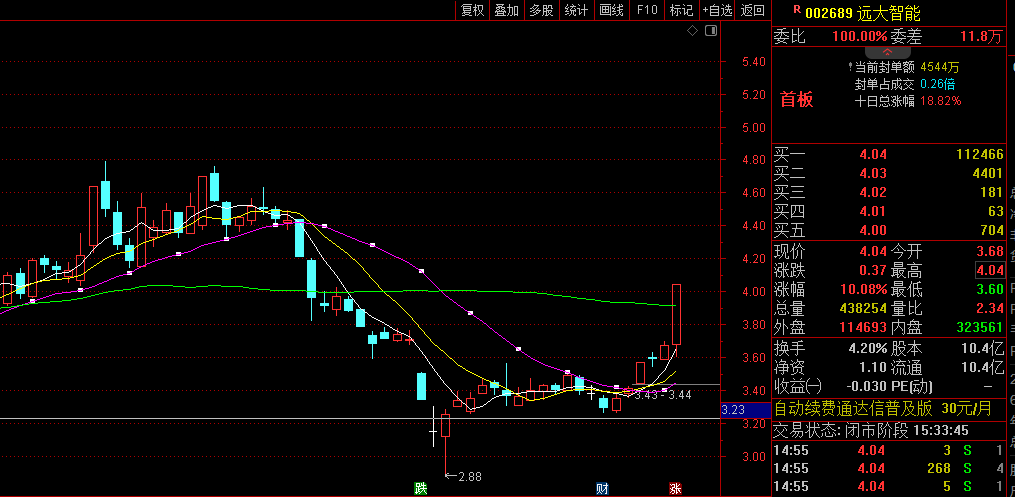Click the 今开 value 3.68
Viewport: 1015px width, 497px height.
(x=990, y=251)
